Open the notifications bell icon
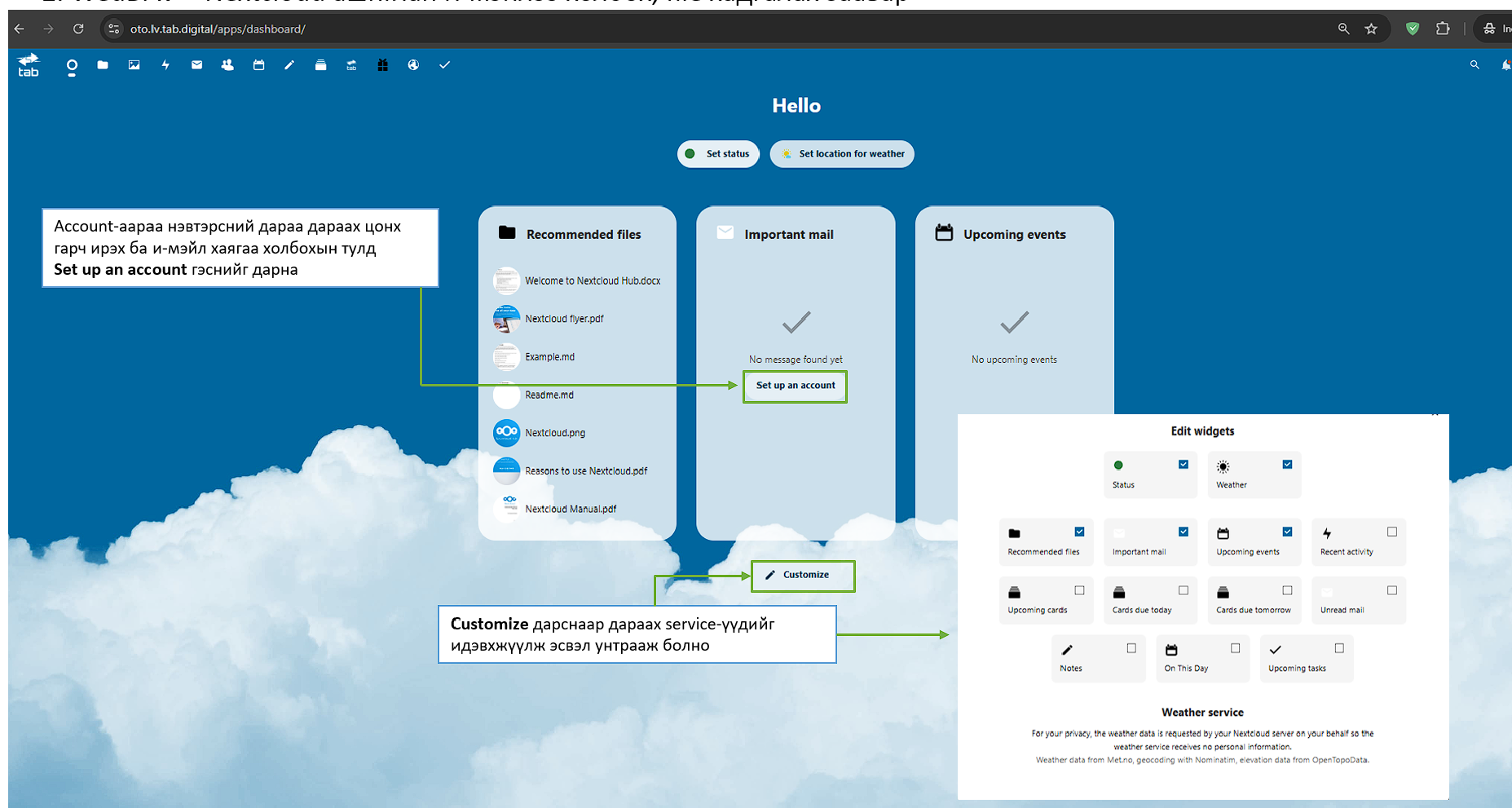 pyautogui.click(x=1505, y=65)
